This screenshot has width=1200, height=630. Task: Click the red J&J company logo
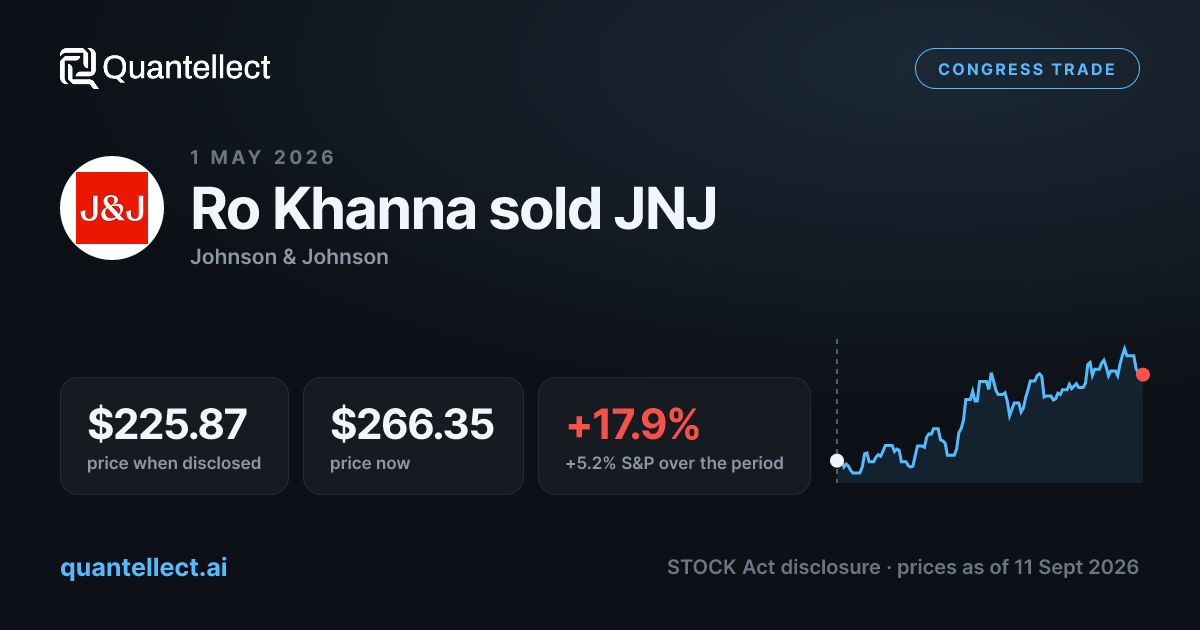[113, 208]
